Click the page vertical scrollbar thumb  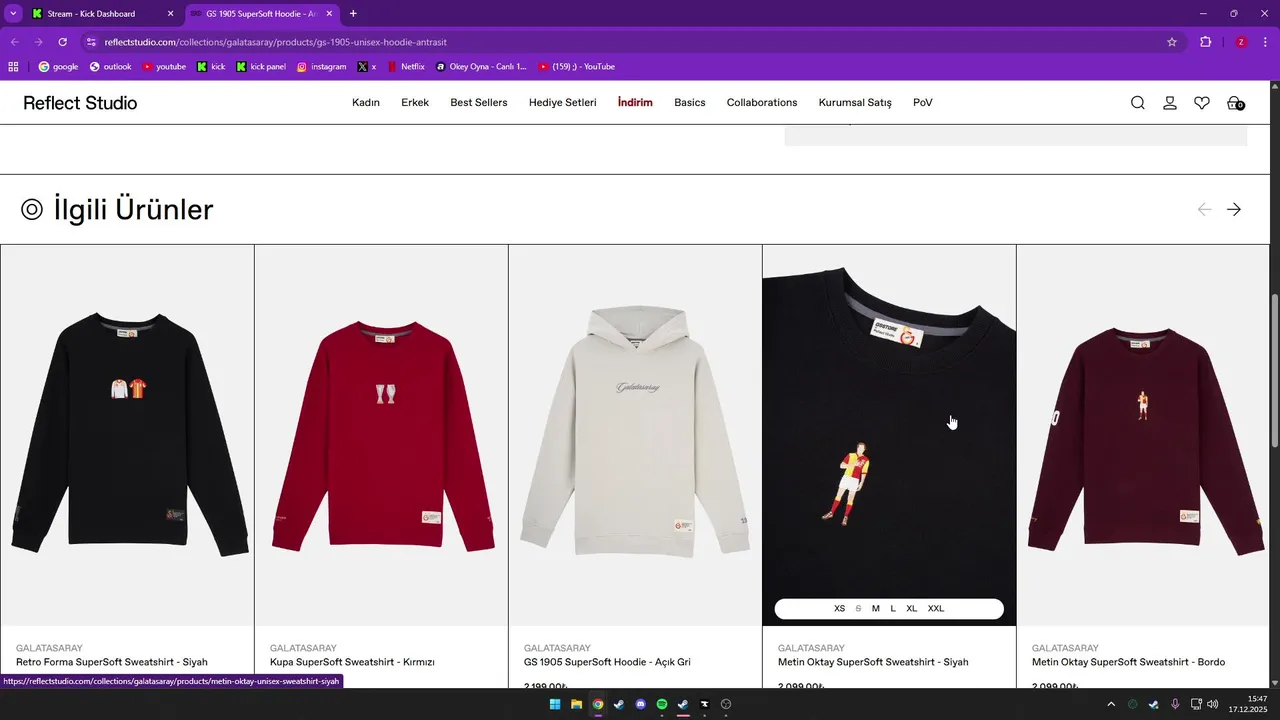(1274, 370)
